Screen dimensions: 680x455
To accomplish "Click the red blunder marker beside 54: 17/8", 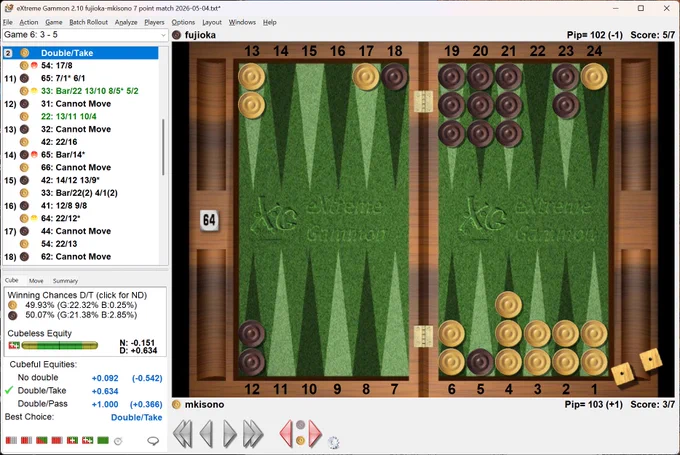I will 34,65.
